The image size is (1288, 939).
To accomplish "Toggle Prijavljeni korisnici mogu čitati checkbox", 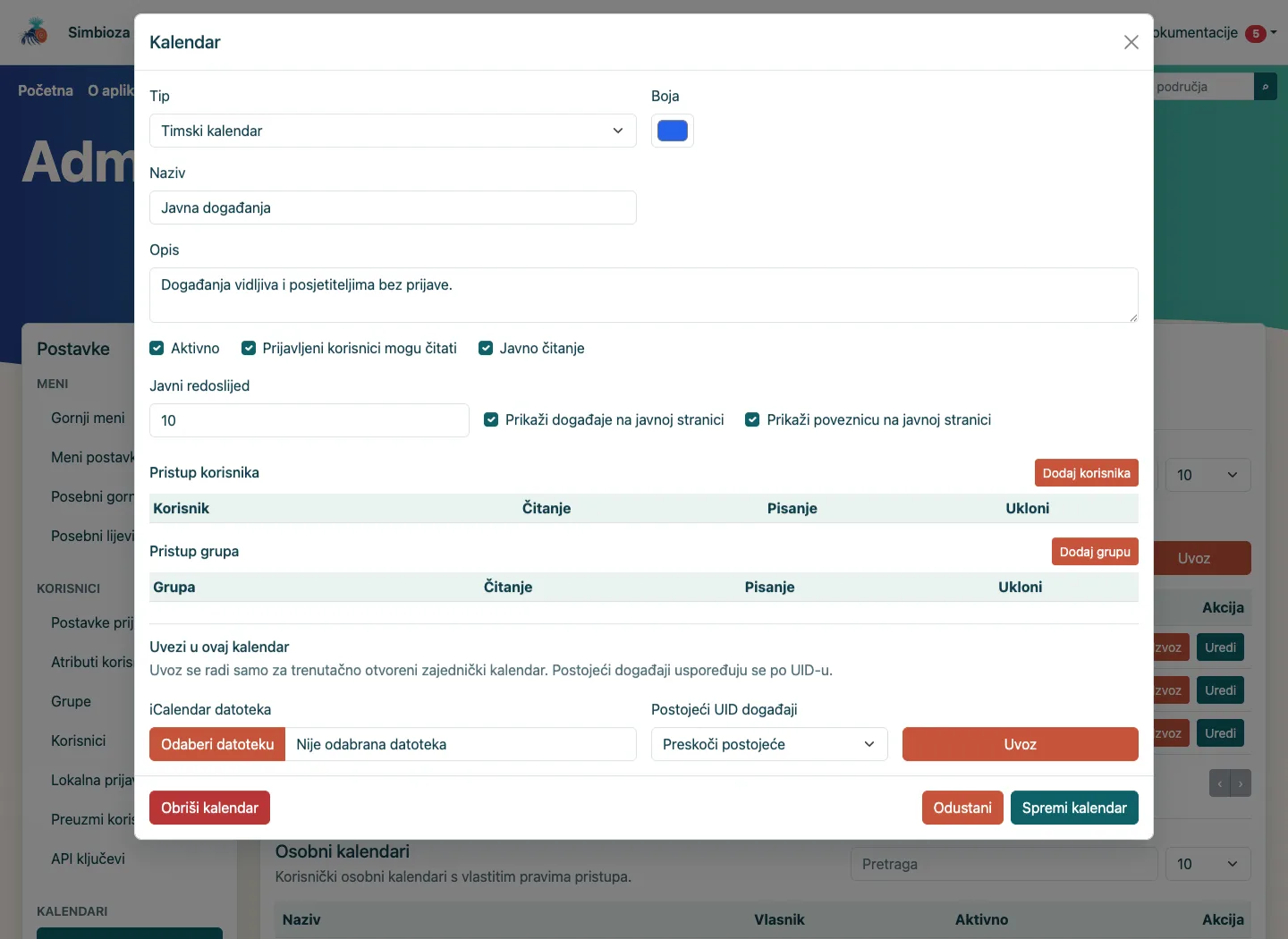I will (248, 348).
